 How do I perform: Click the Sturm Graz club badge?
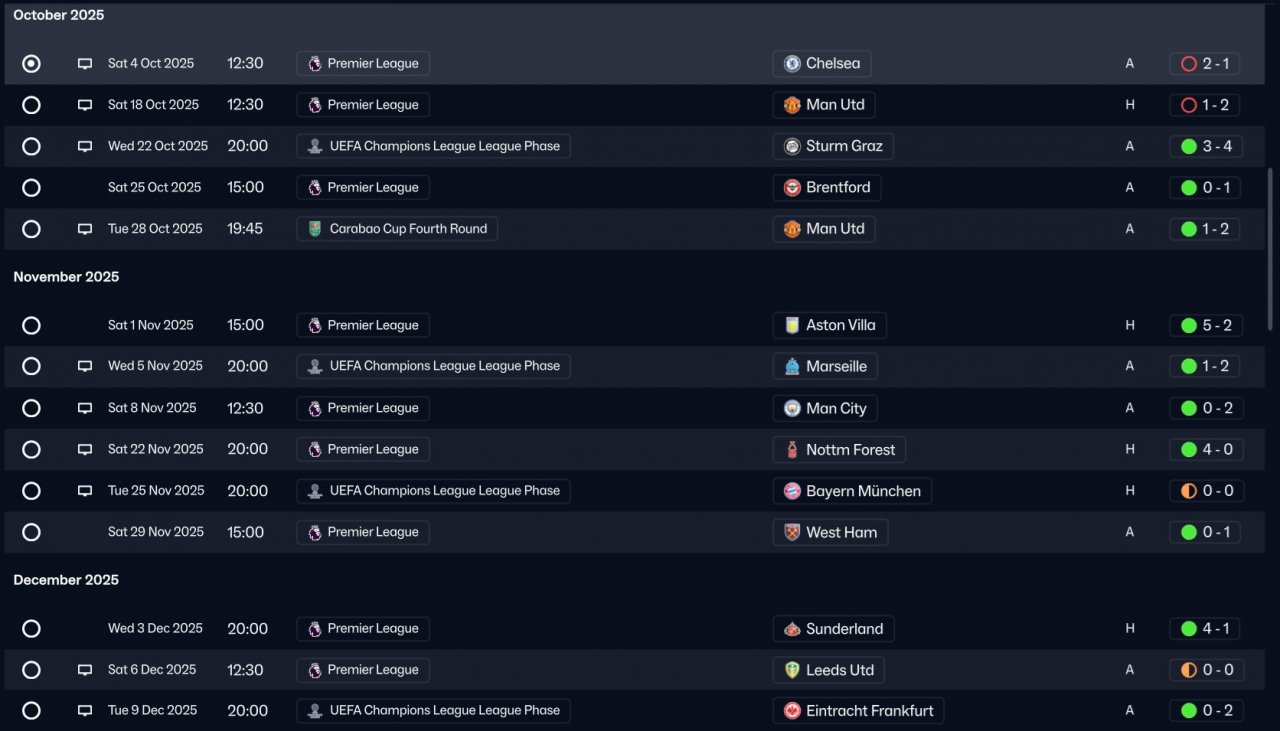point(792,146)
